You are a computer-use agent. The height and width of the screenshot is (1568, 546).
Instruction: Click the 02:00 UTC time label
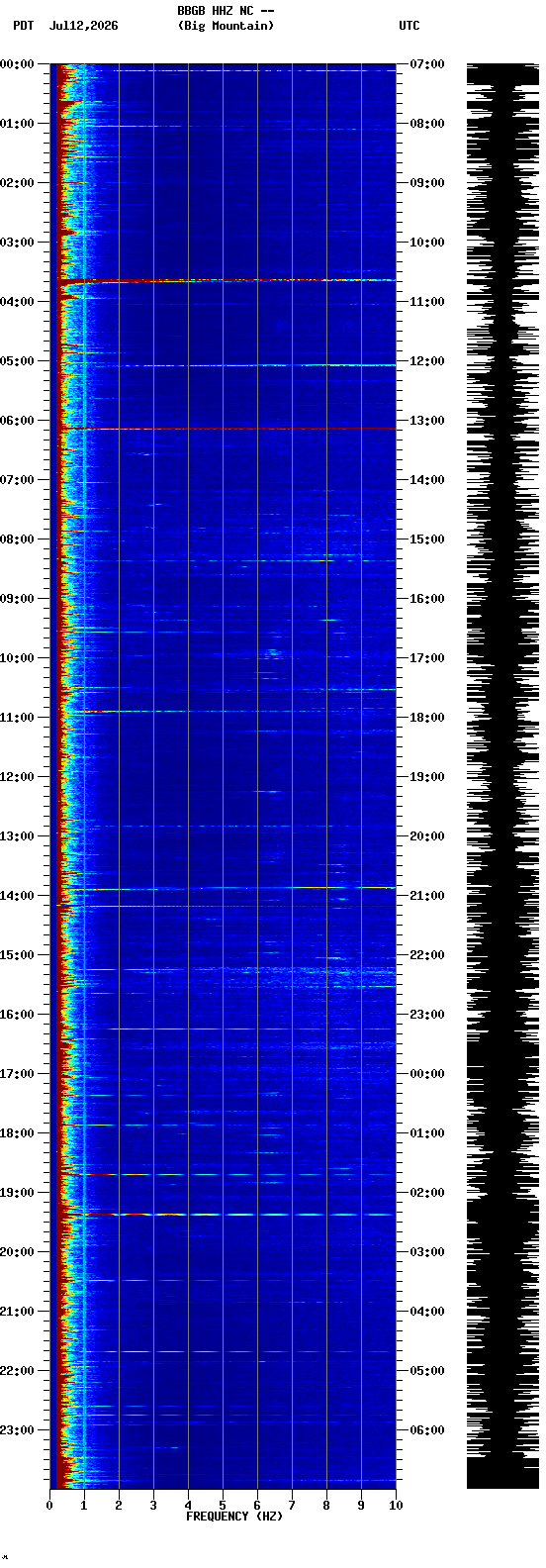(427, 1193)
